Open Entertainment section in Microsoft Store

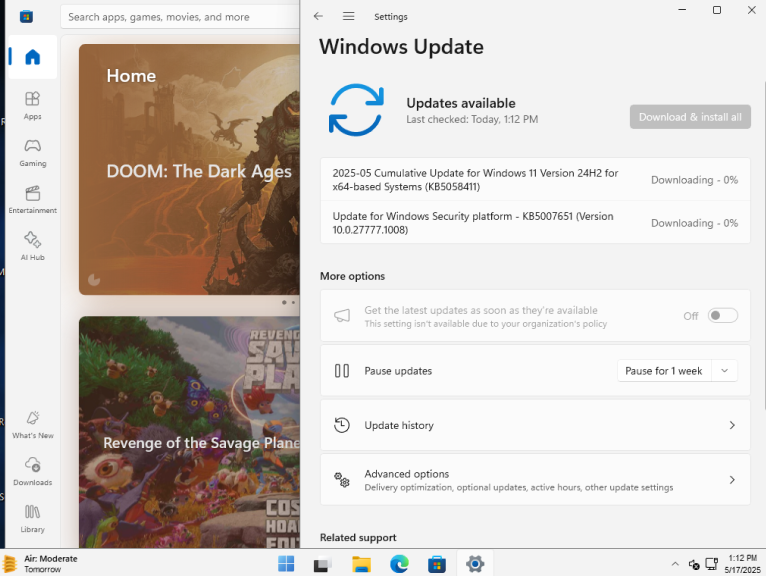pyautogui.click(x=32, y=199)
